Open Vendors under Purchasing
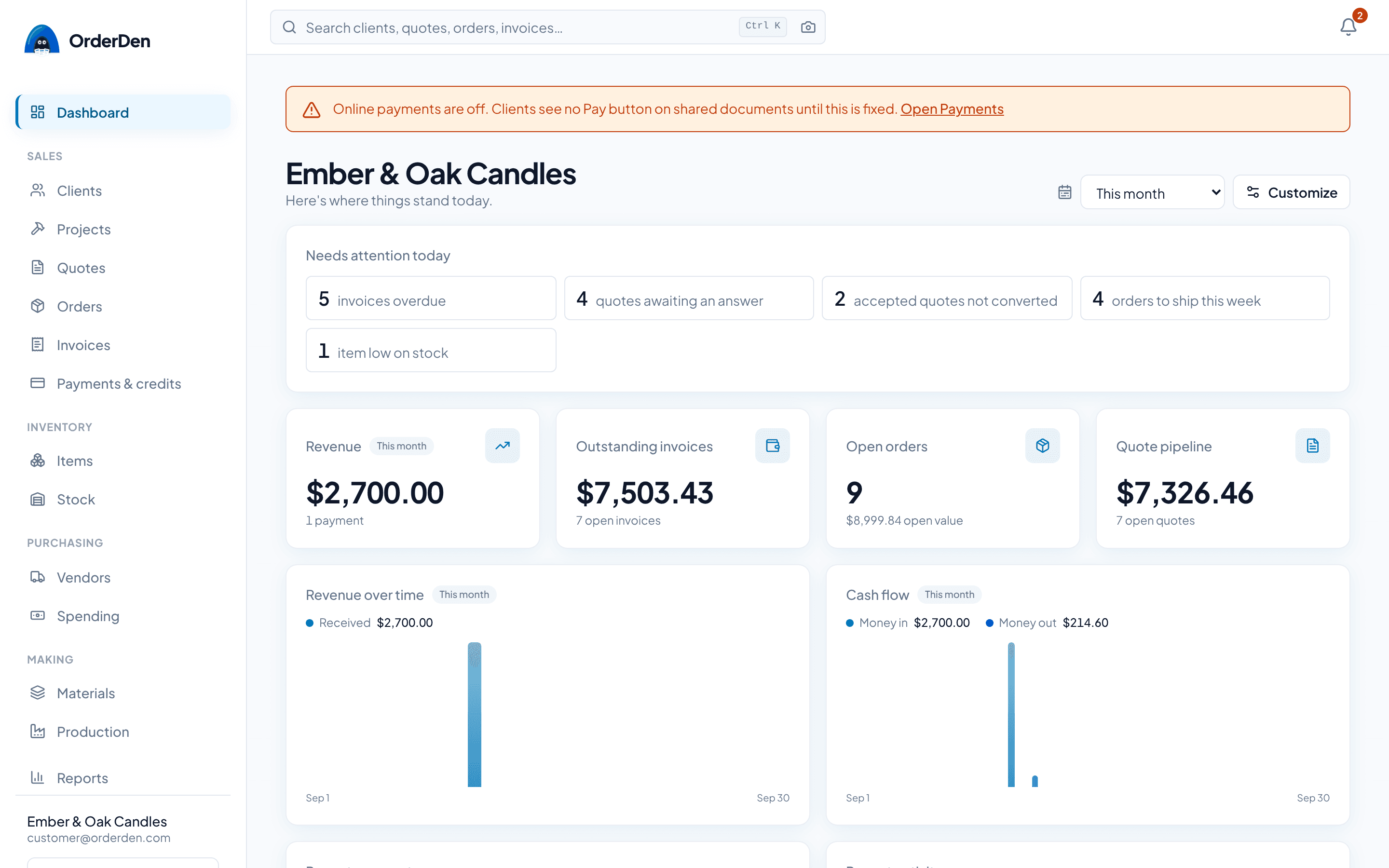This screenshot has height=868, width=1389. point(123,577)
